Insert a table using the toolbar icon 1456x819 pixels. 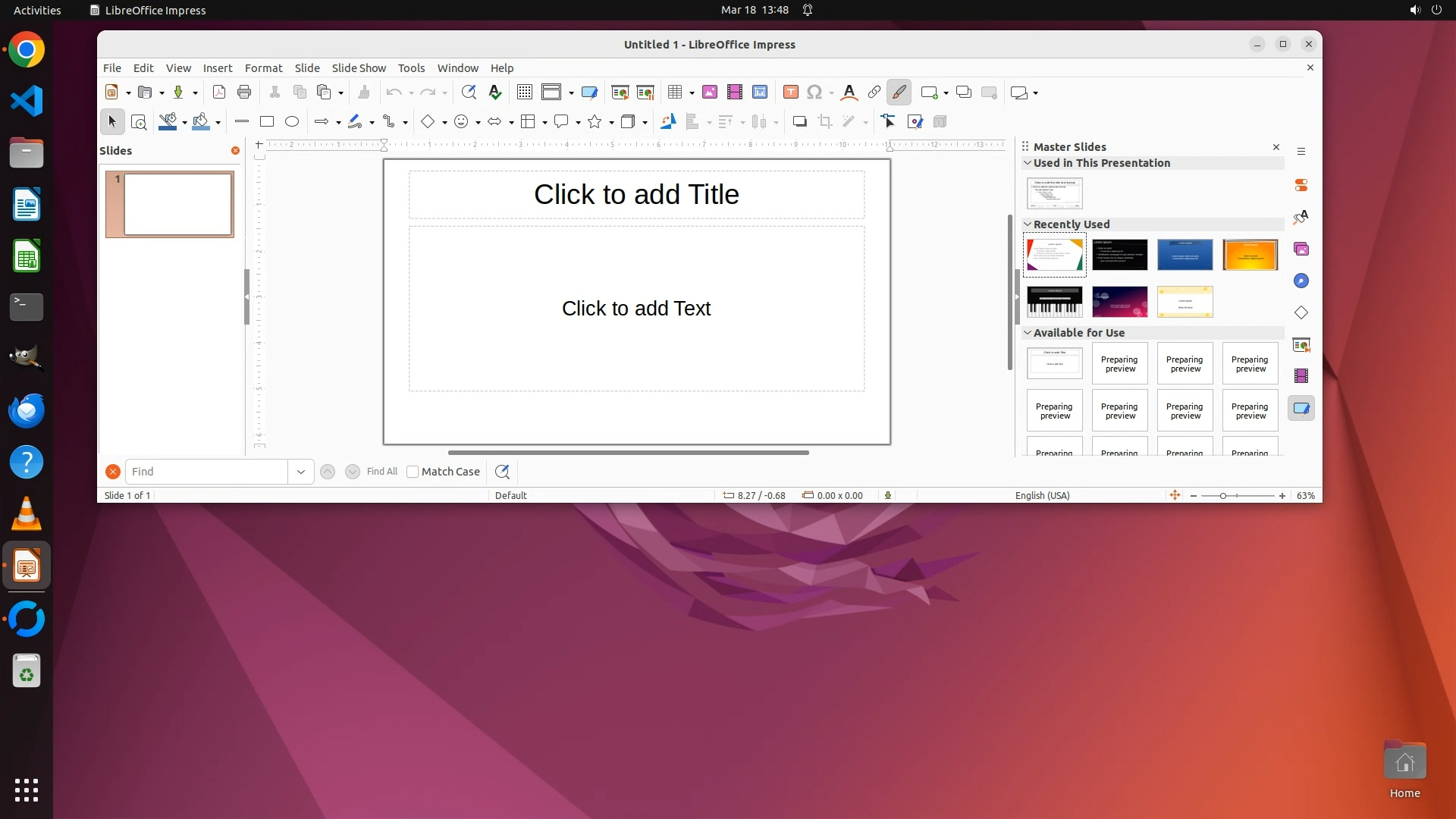coord(674,93)
